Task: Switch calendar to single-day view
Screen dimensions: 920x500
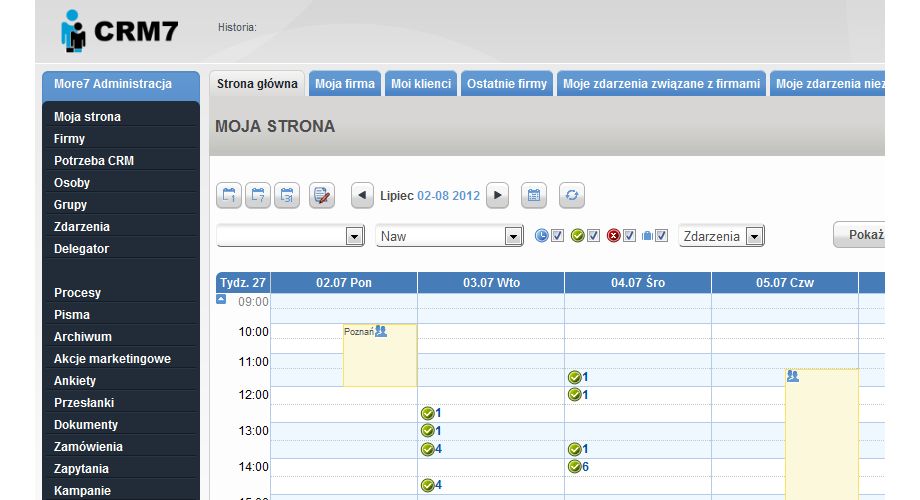Action: 229,195
